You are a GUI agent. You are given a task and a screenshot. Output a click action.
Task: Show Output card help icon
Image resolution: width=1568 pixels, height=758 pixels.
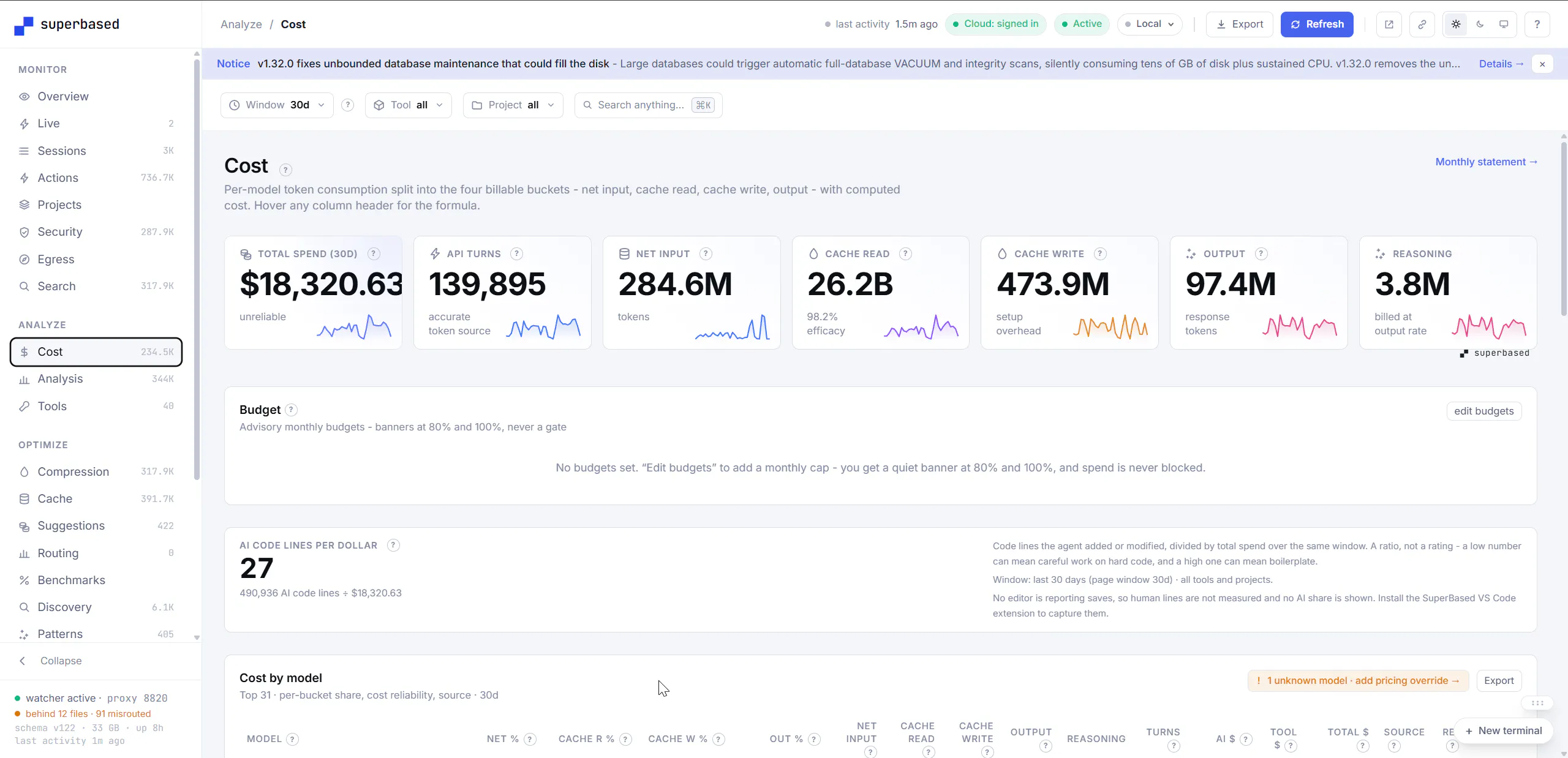click(1261, 253)
